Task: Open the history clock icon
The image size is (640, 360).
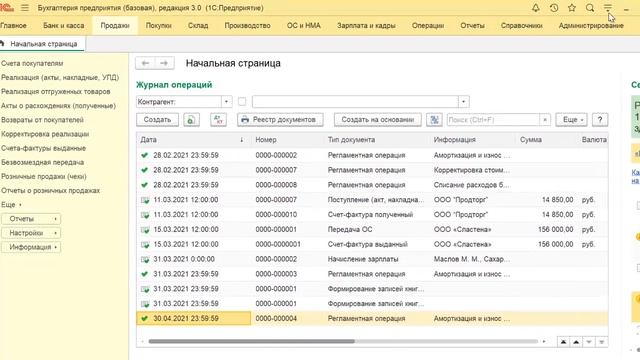Action: tap(554, 8)
